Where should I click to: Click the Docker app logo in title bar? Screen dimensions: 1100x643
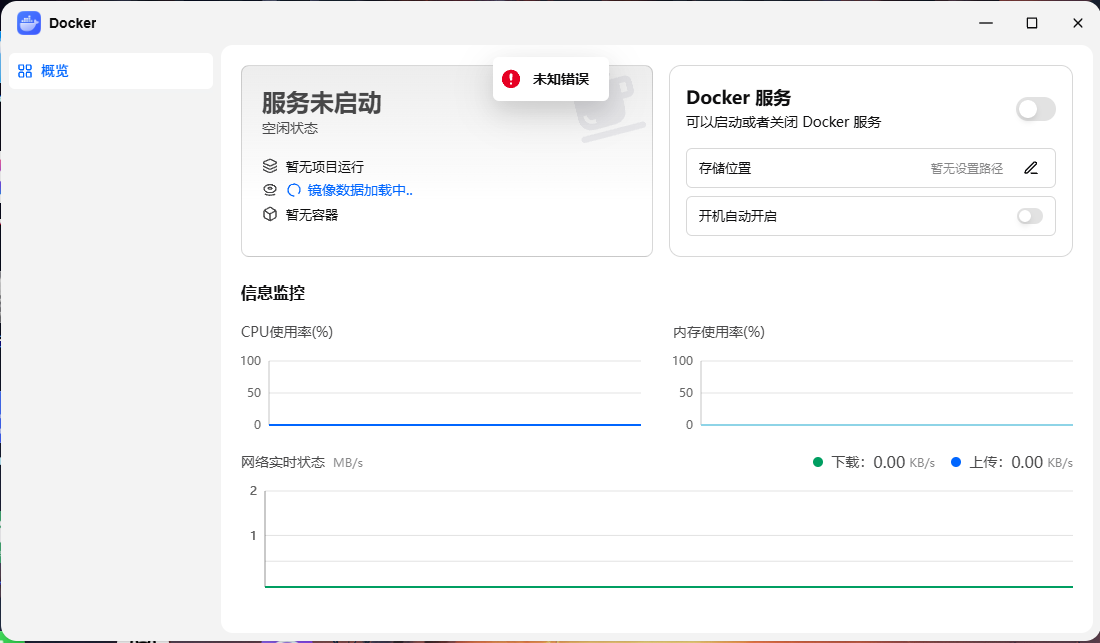[29, 23]
